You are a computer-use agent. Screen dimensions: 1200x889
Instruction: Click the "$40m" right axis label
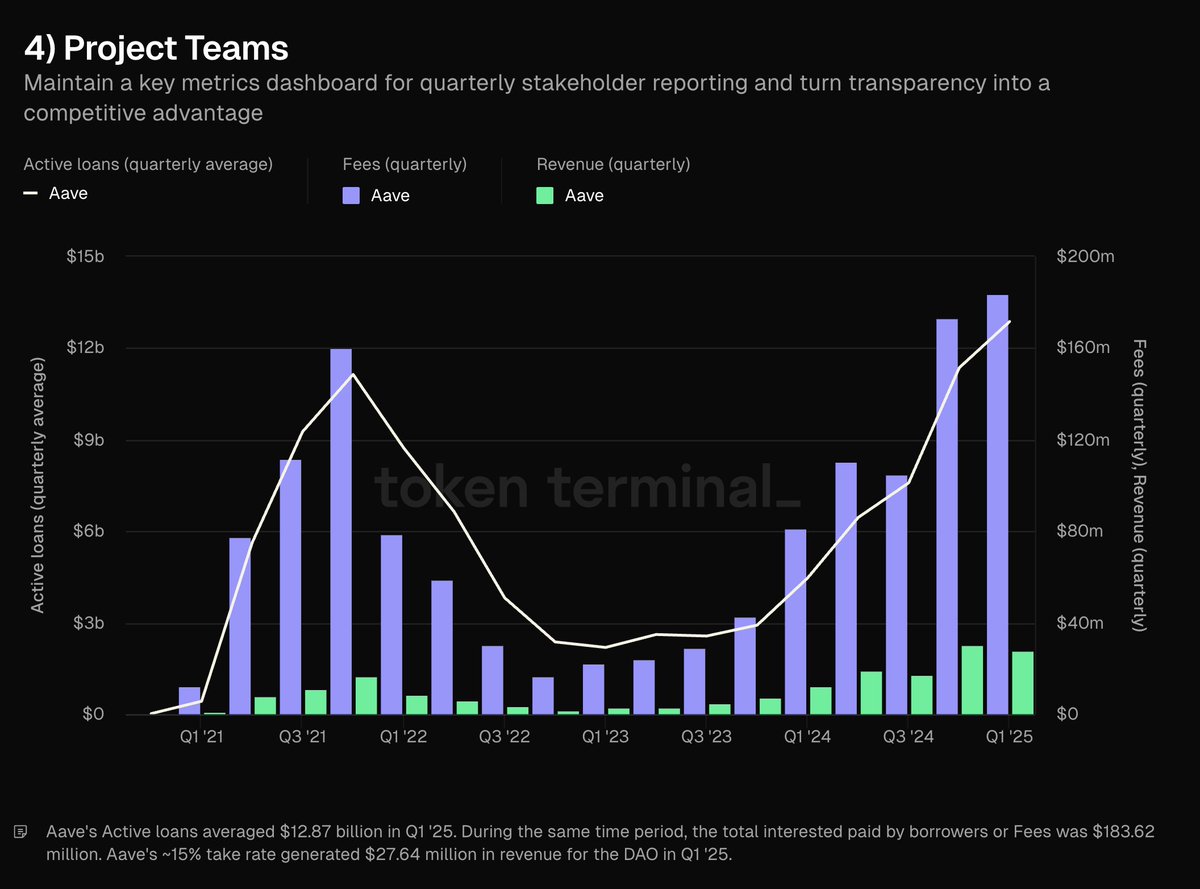pyautogui.click(x=1080, y=623)
